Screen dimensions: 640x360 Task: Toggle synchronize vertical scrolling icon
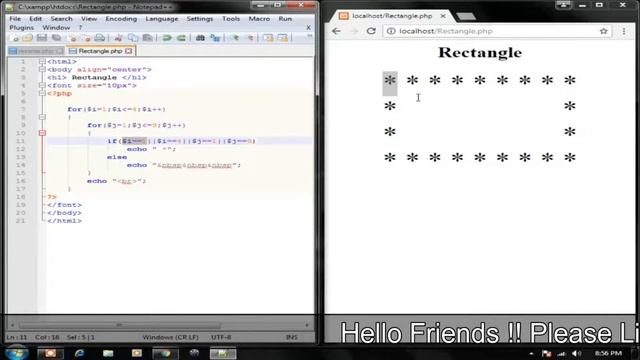(x=268, y=38)
